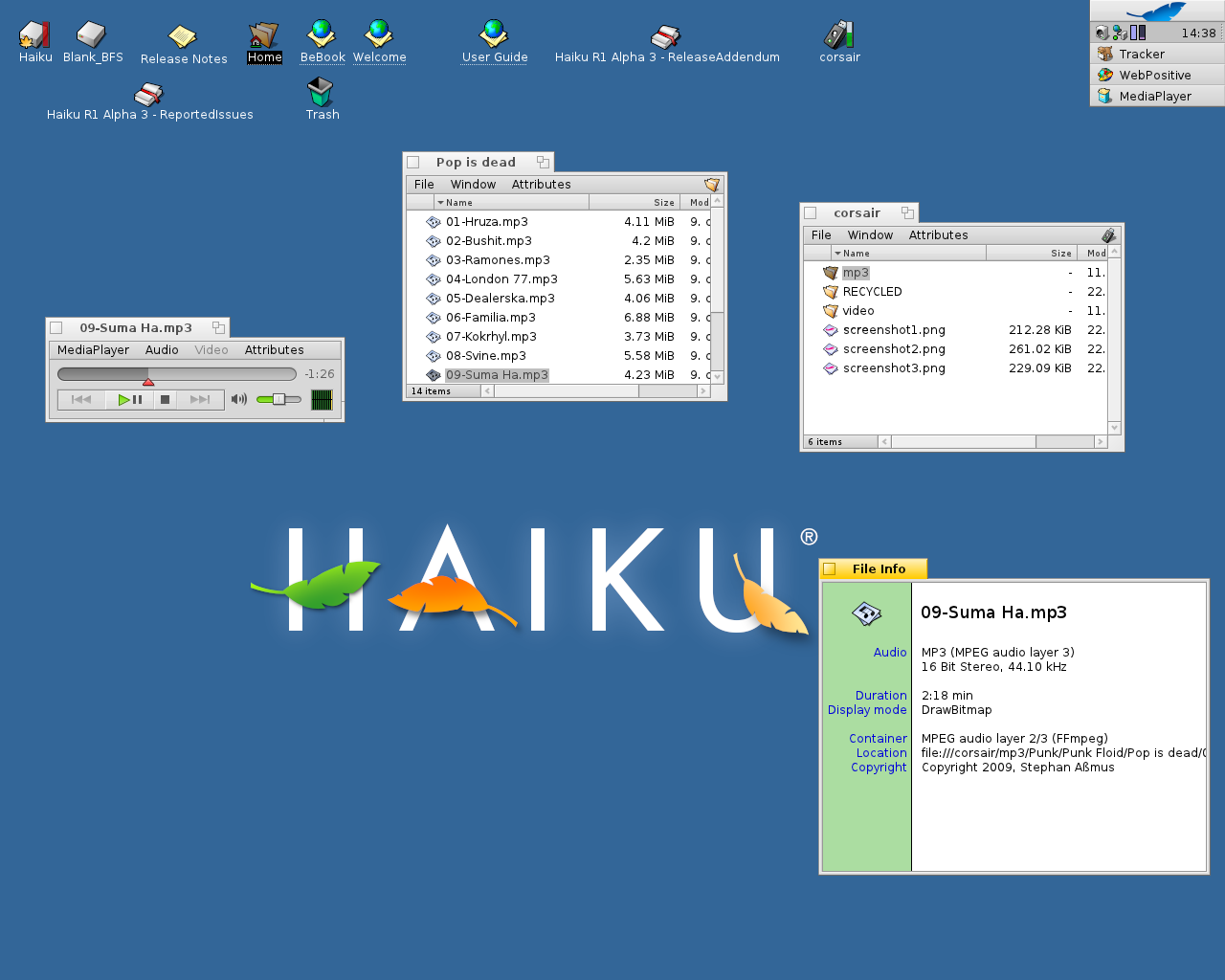Open Haiku R1 Alpha 3 ReleaseAddendum PDF icon
This screenshot has height=980, width=1225.
(x=666, y=36)
